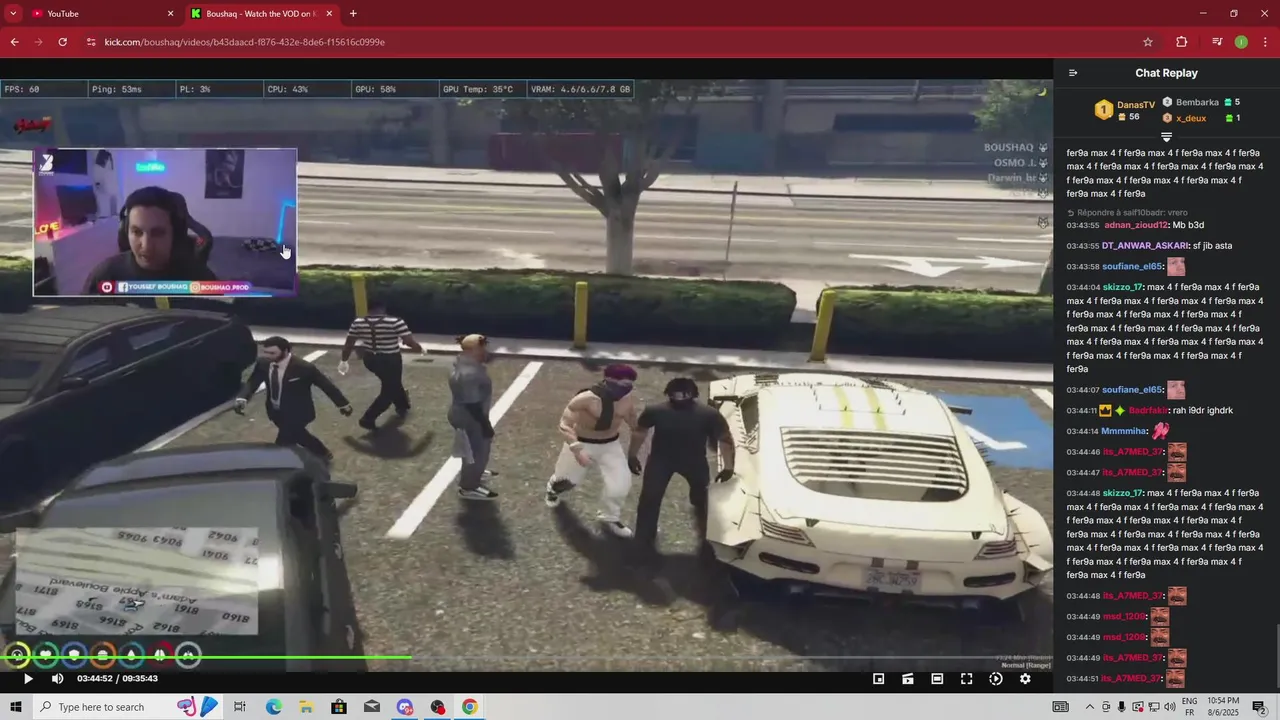The image size is (1280, 720).
Task: Open browser extensions menu
Action: coord(1182,42)
